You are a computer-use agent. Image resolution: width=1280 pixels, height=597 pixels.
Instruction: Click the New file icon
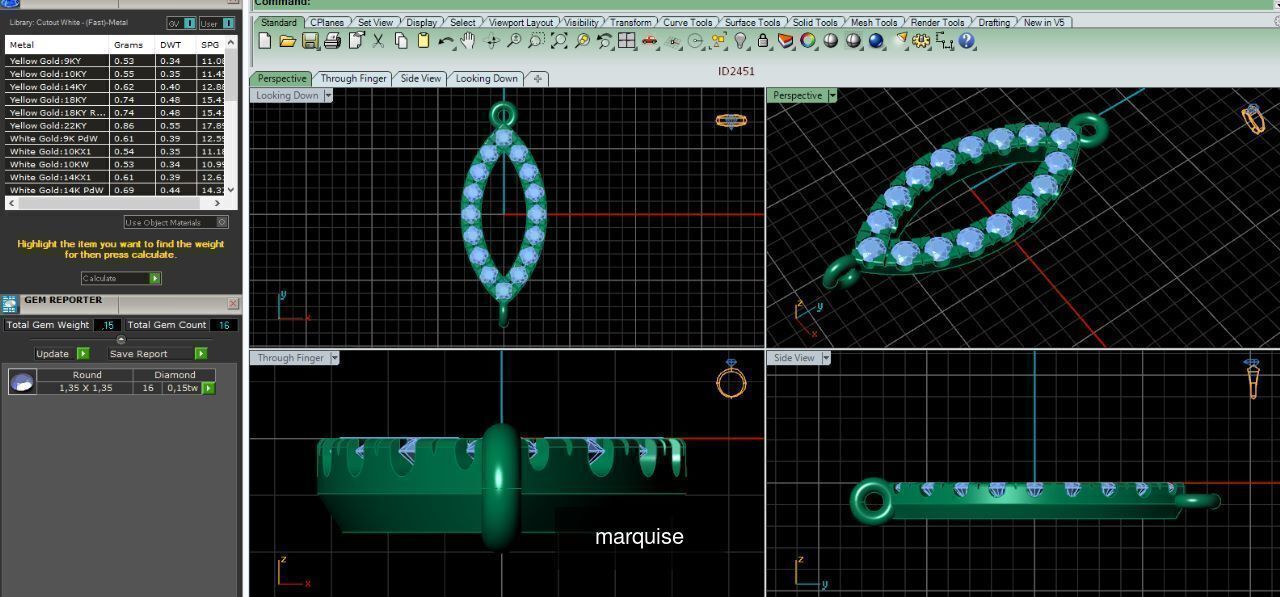[x=264, y=41]
